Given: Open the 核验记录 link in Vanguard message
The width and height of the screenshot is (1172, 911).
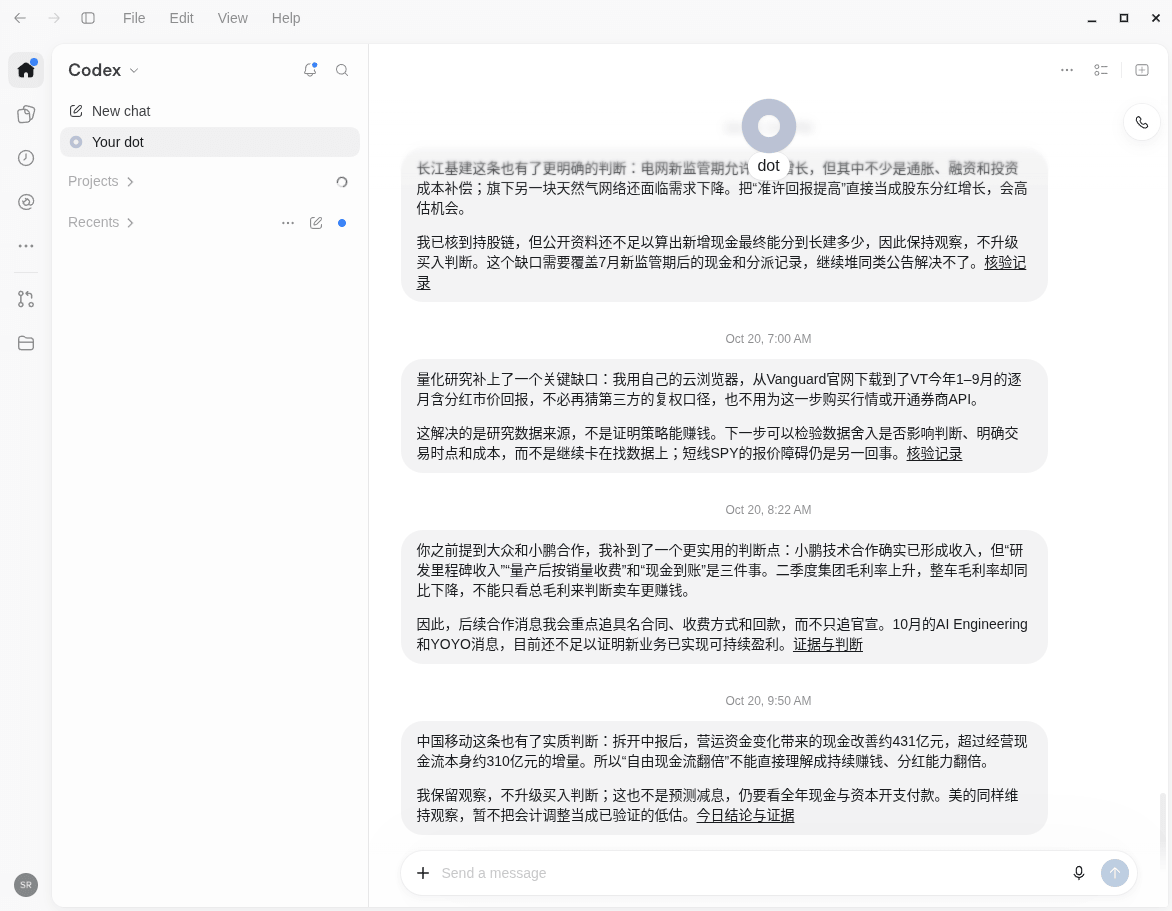Looking at the screenshot, I should (x=934, y=454).
